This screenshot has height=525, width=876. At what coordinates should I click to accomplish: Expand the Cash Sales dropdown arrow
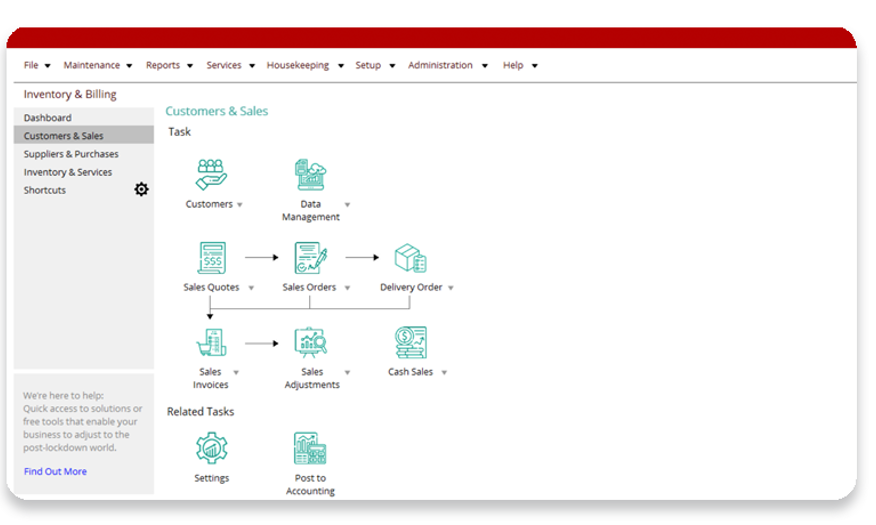pos(444,373)
